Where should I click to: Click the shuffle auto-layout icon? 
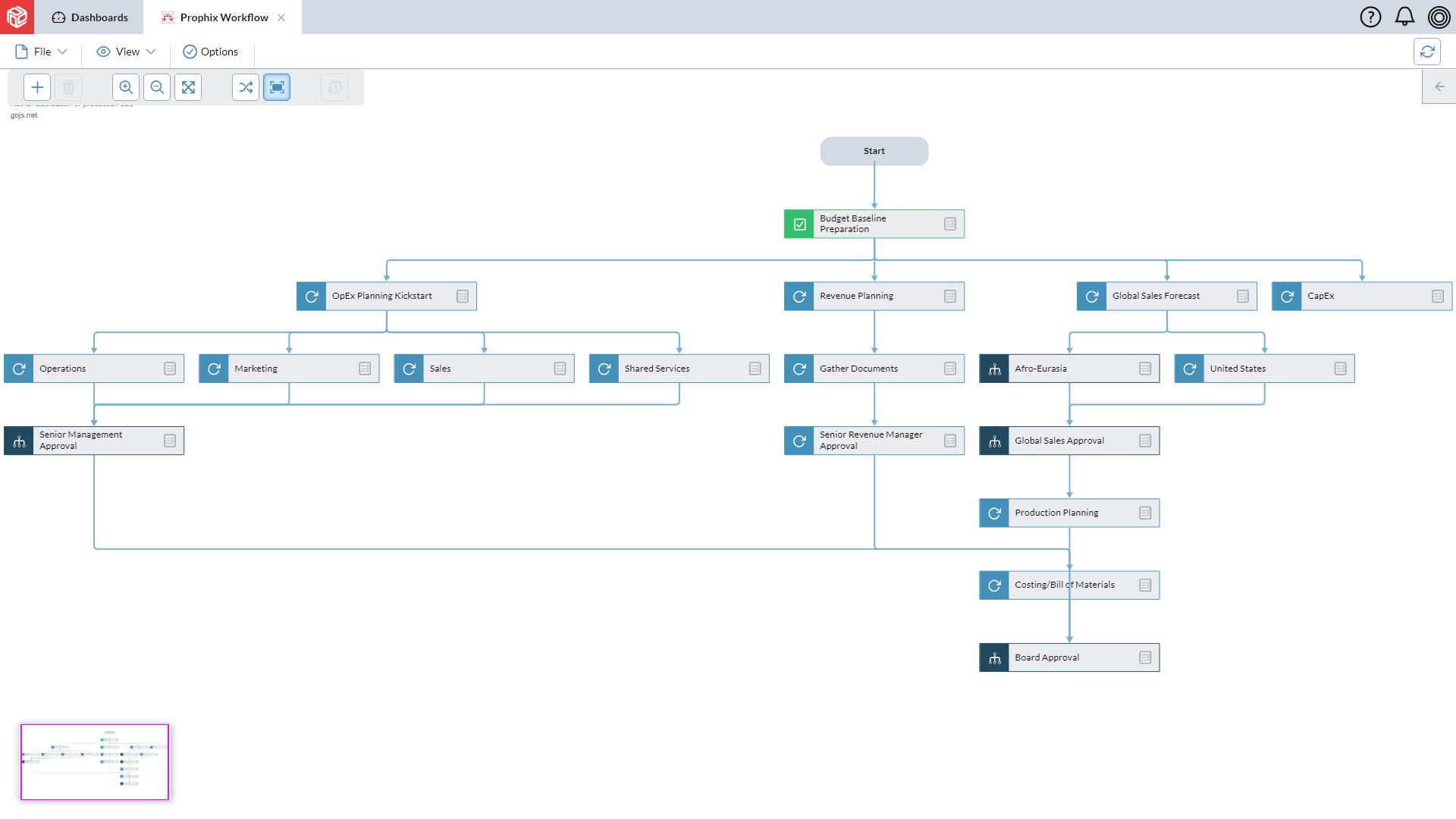click(x=246, y=87)
